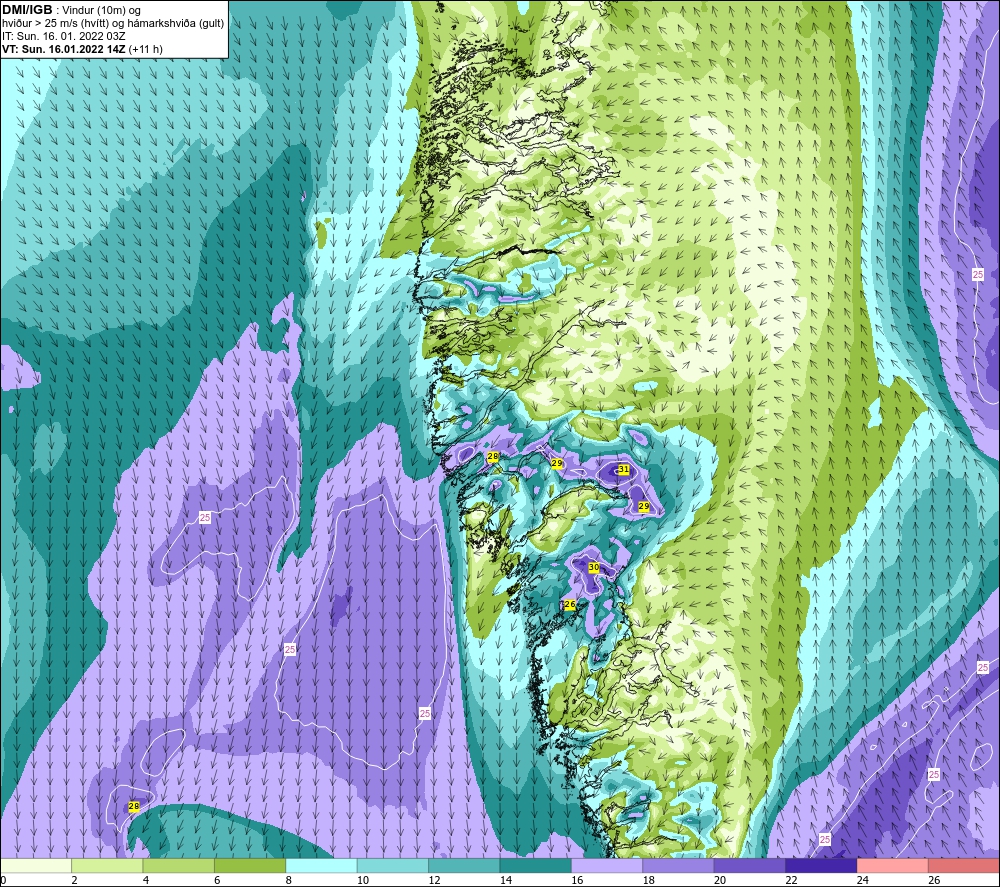Click the yellow 31 max gust label
Screen dimensions: 1000x887
(x=624, y=469)
